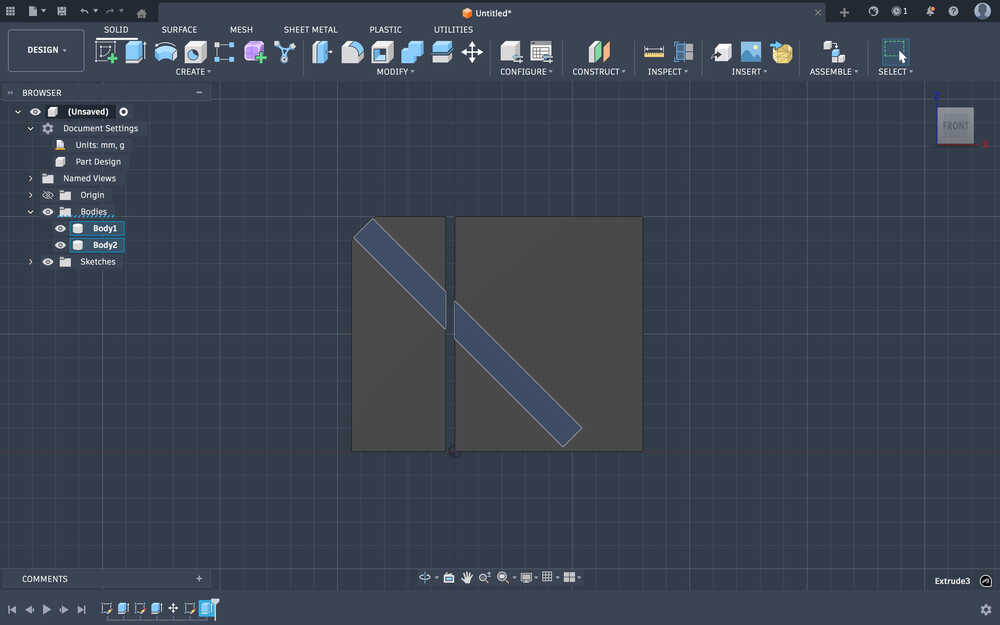Collapse Document Settings node

(30, 128)
